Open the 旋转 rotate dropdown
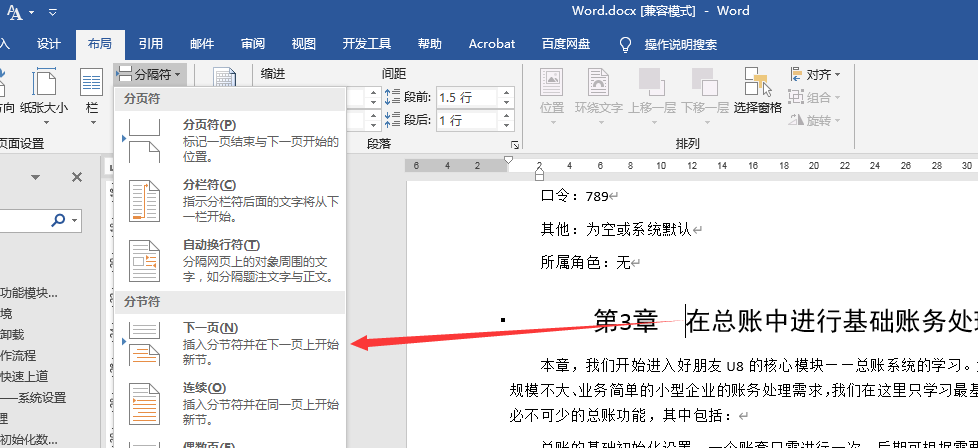Viewport: 978px width, 448px height. [x=815, y=120]
